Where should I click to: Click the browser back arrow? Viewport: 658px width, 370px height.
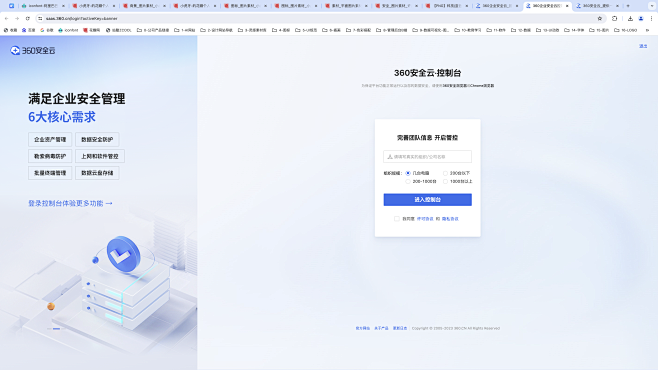[x=7, y=18]
